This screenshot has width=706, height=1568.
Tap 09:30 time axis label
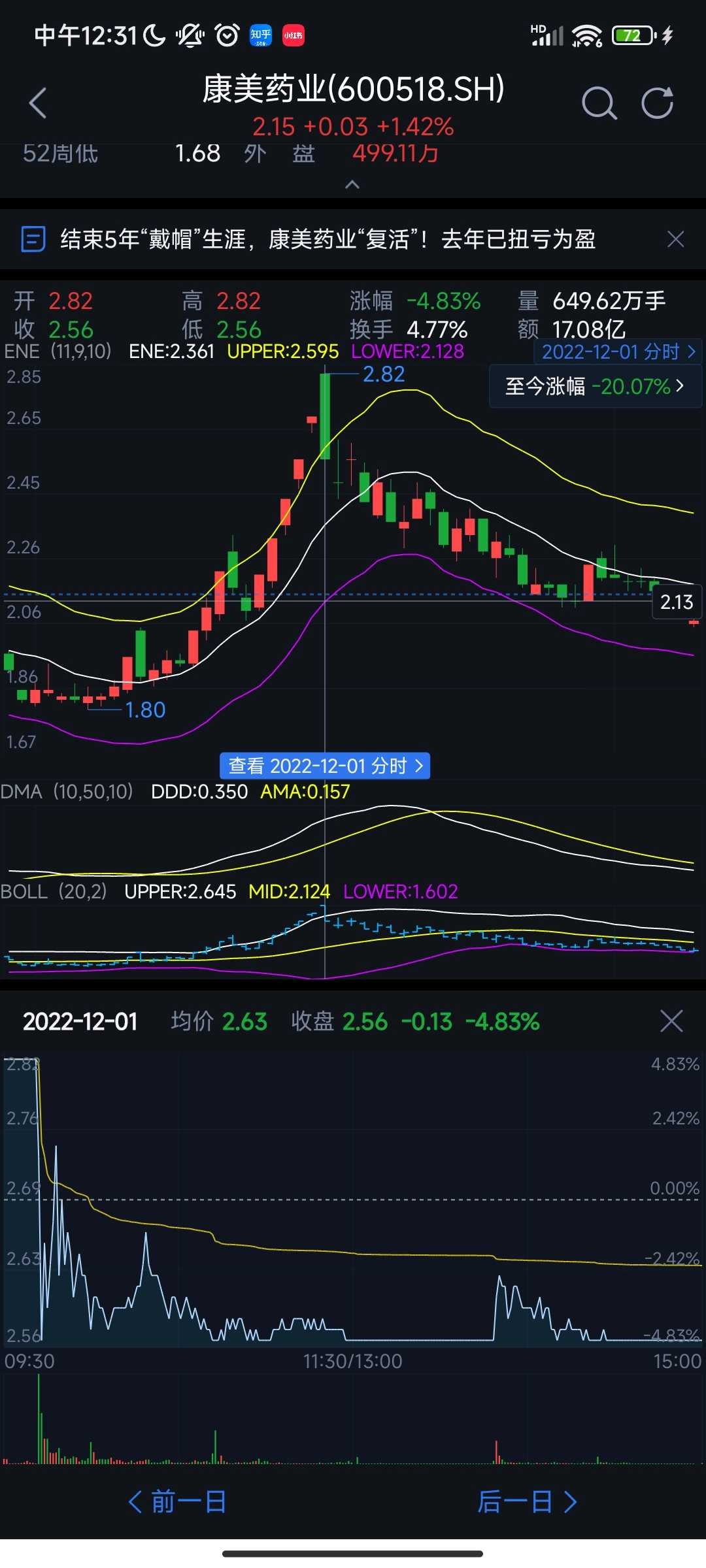tap(29, 1361)
